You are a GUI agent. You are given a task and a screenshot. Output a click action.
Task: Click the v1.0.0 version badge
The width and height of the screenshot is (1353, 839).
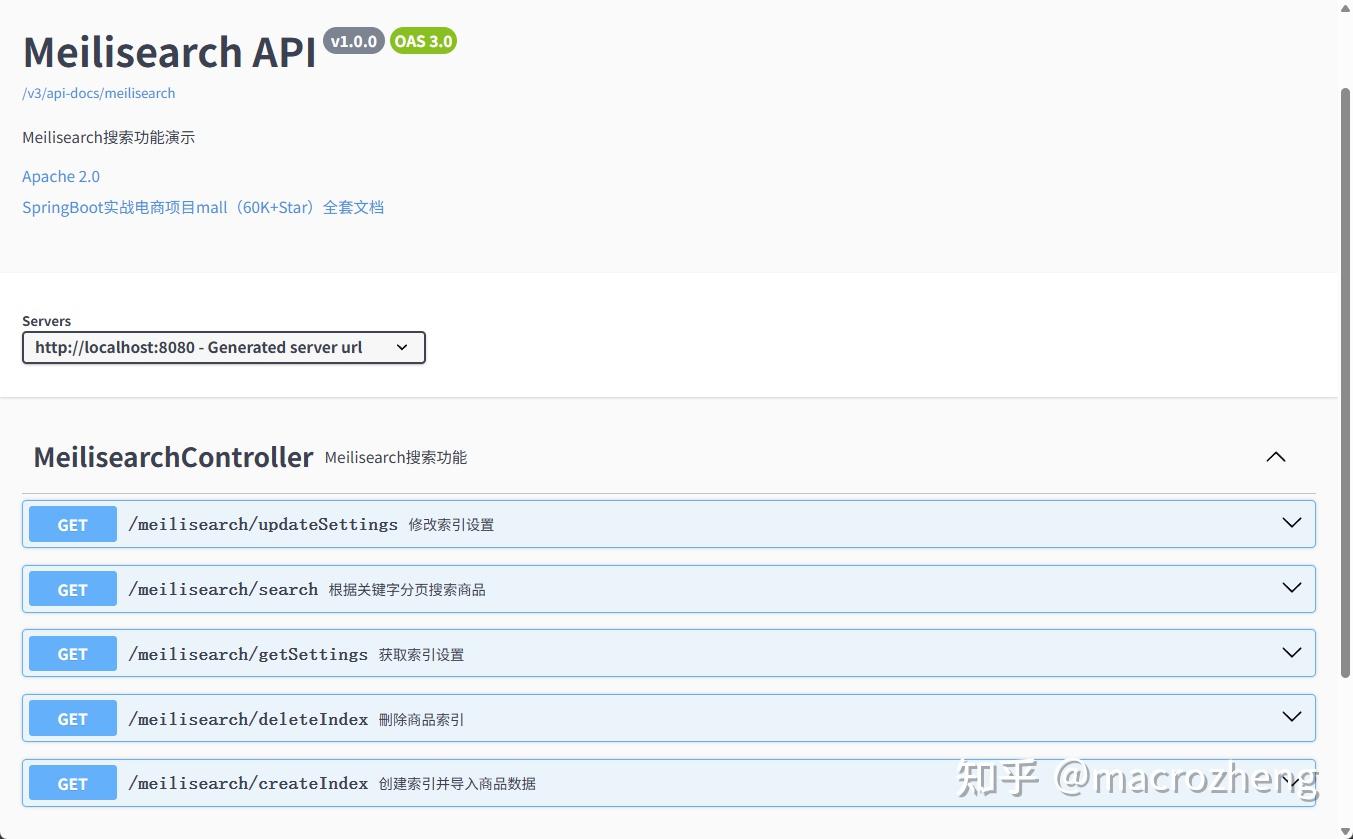[x=354, y=41]
